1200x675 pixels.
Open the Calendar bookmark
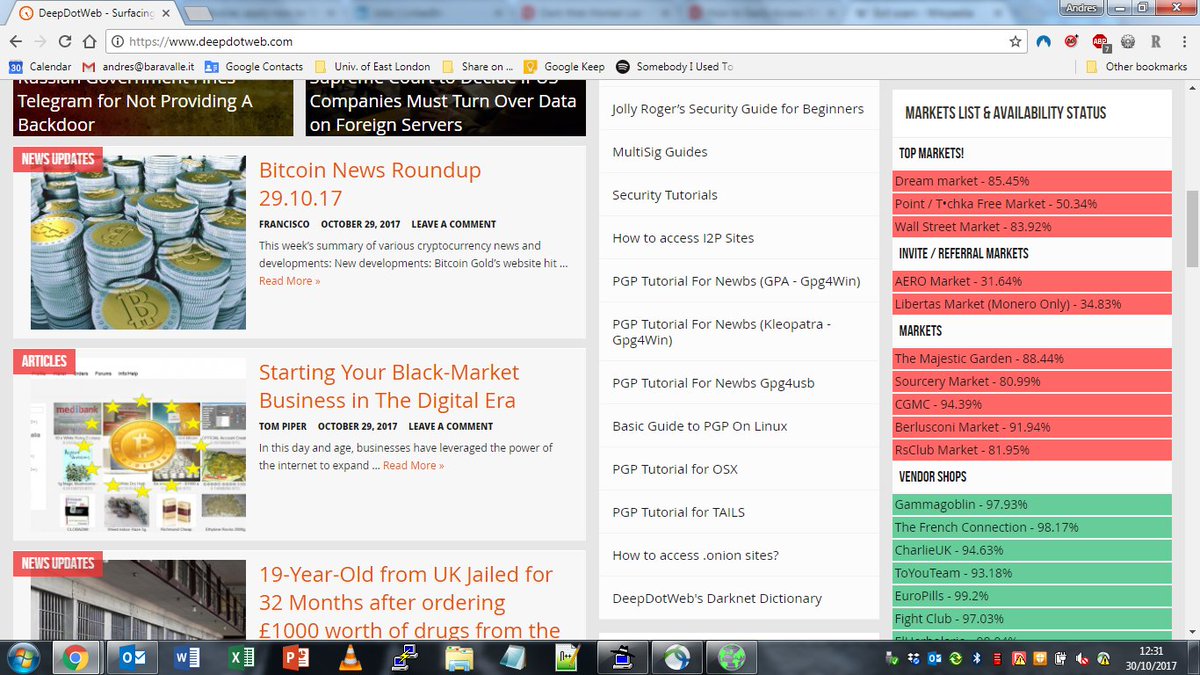(40, 67)
